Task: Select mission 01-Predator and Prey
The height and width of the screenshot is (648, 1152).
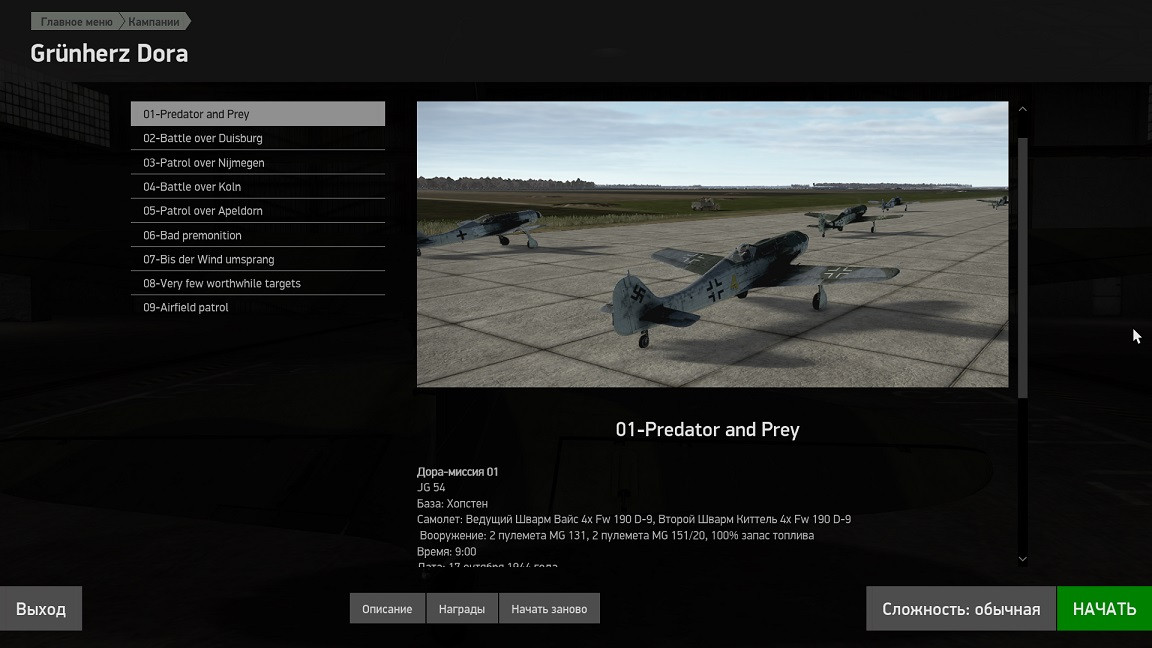Action: pyautogui.click(x=258, y=114)
